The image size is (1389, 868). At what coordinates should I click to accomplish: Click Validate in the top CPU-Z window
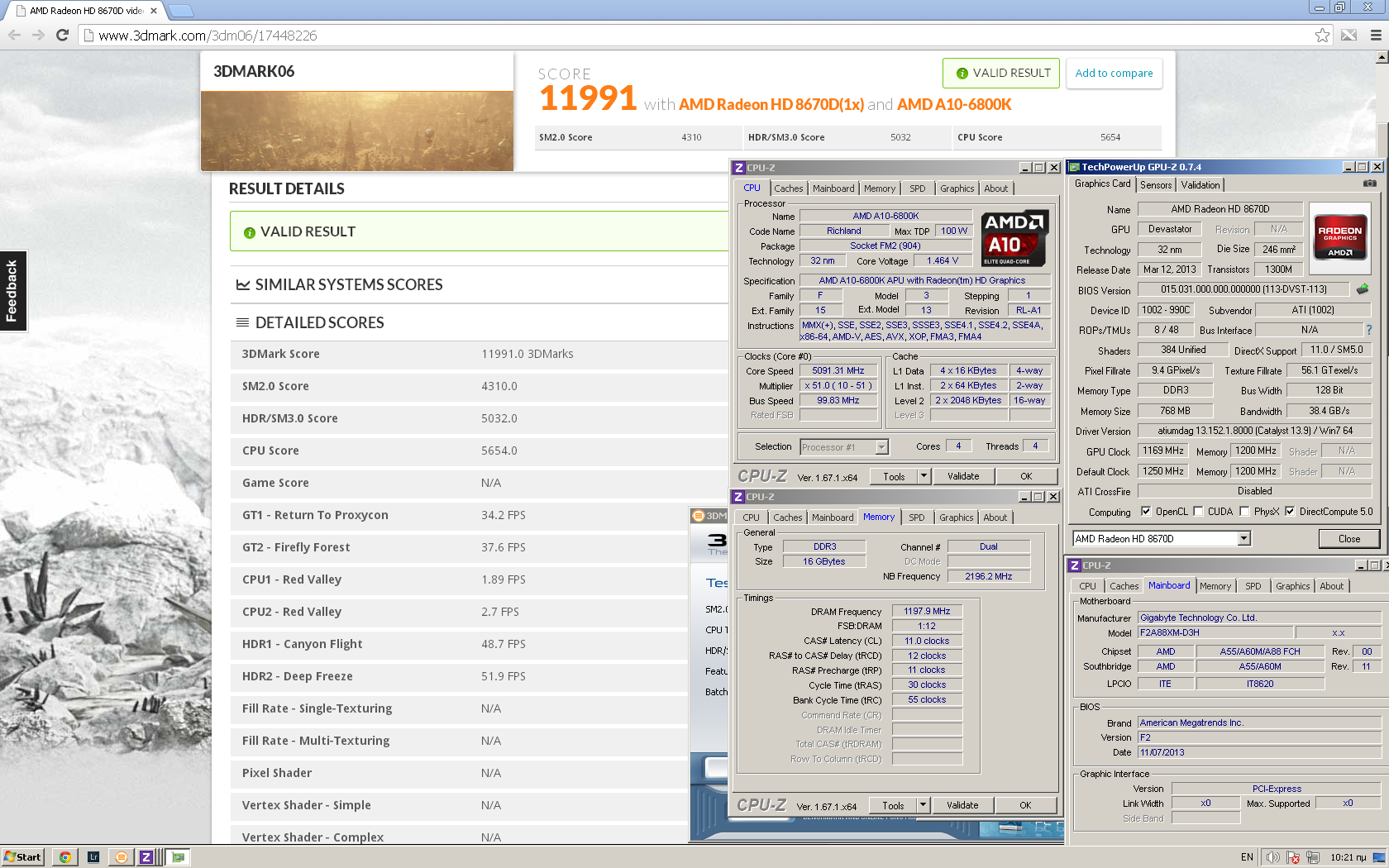pos(962,476)
